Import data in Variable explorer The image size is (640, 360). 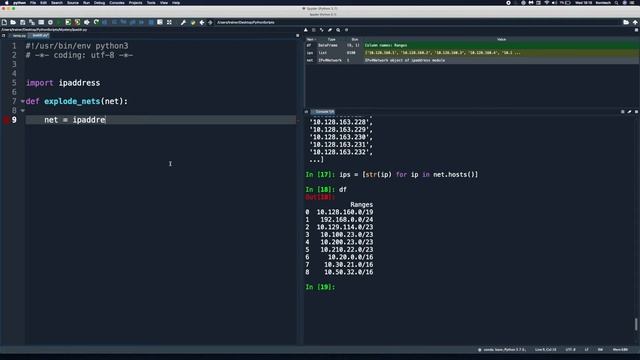(306, 30)
